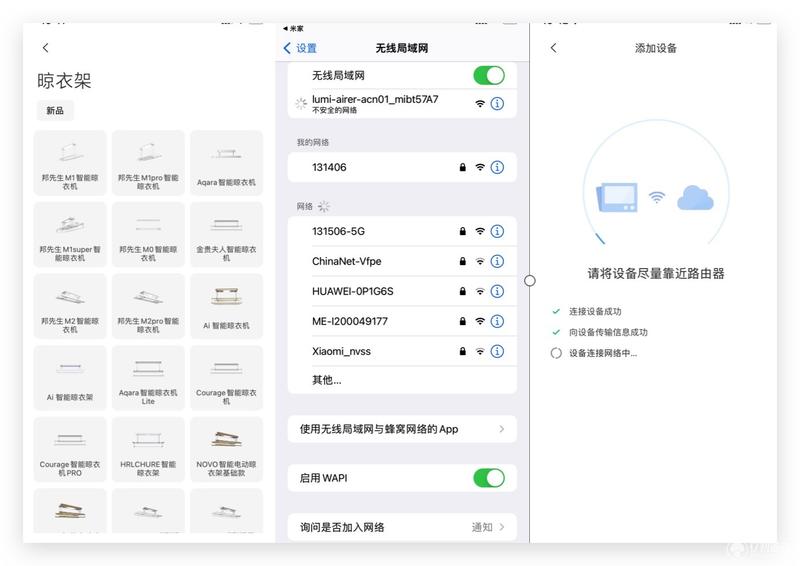Select saved network 131406
800x566 pixels.
[402, 167]
